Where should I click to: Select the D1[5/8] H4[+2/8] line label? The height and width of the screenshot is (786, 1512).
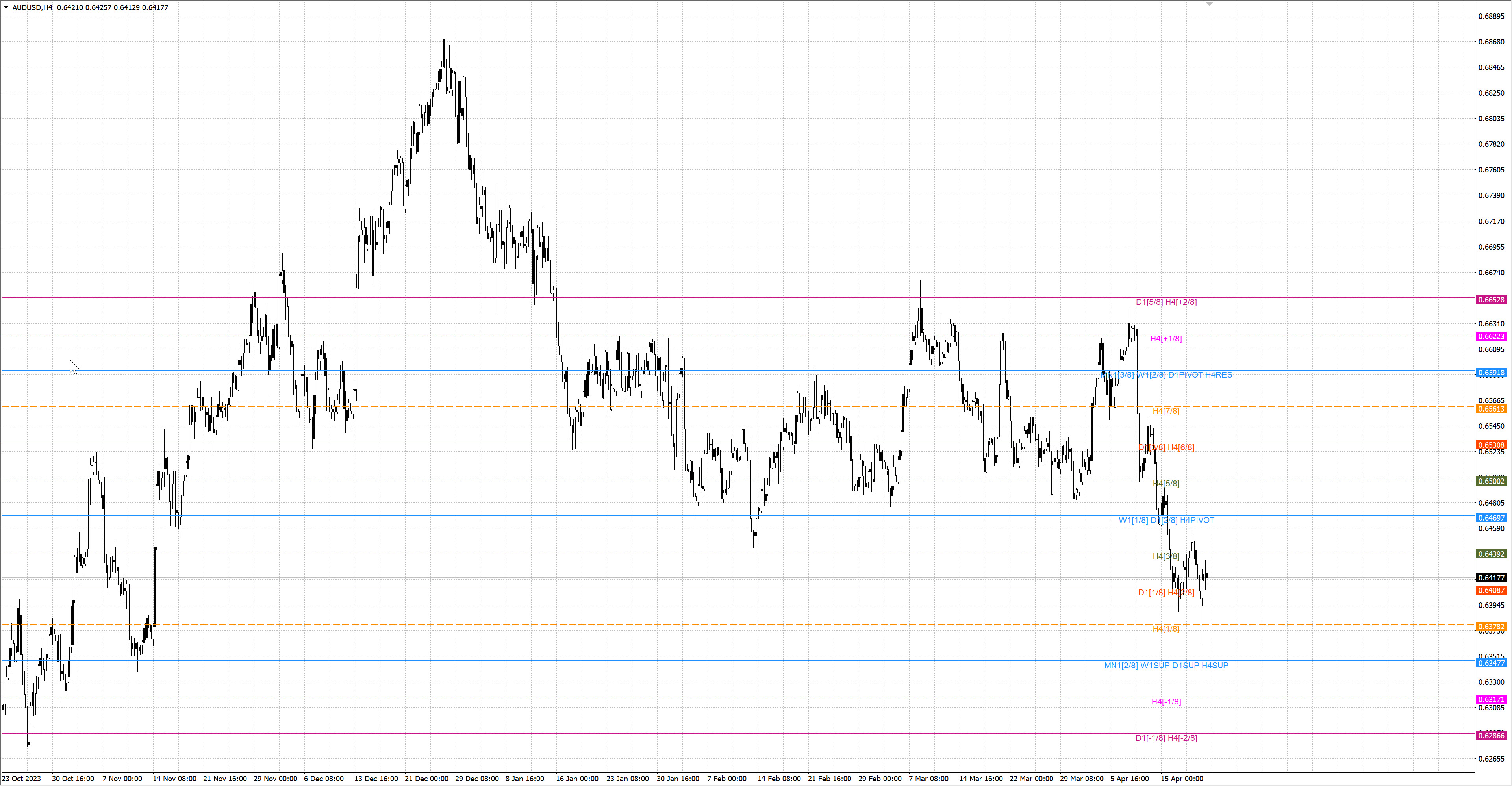coord(1165,302)
